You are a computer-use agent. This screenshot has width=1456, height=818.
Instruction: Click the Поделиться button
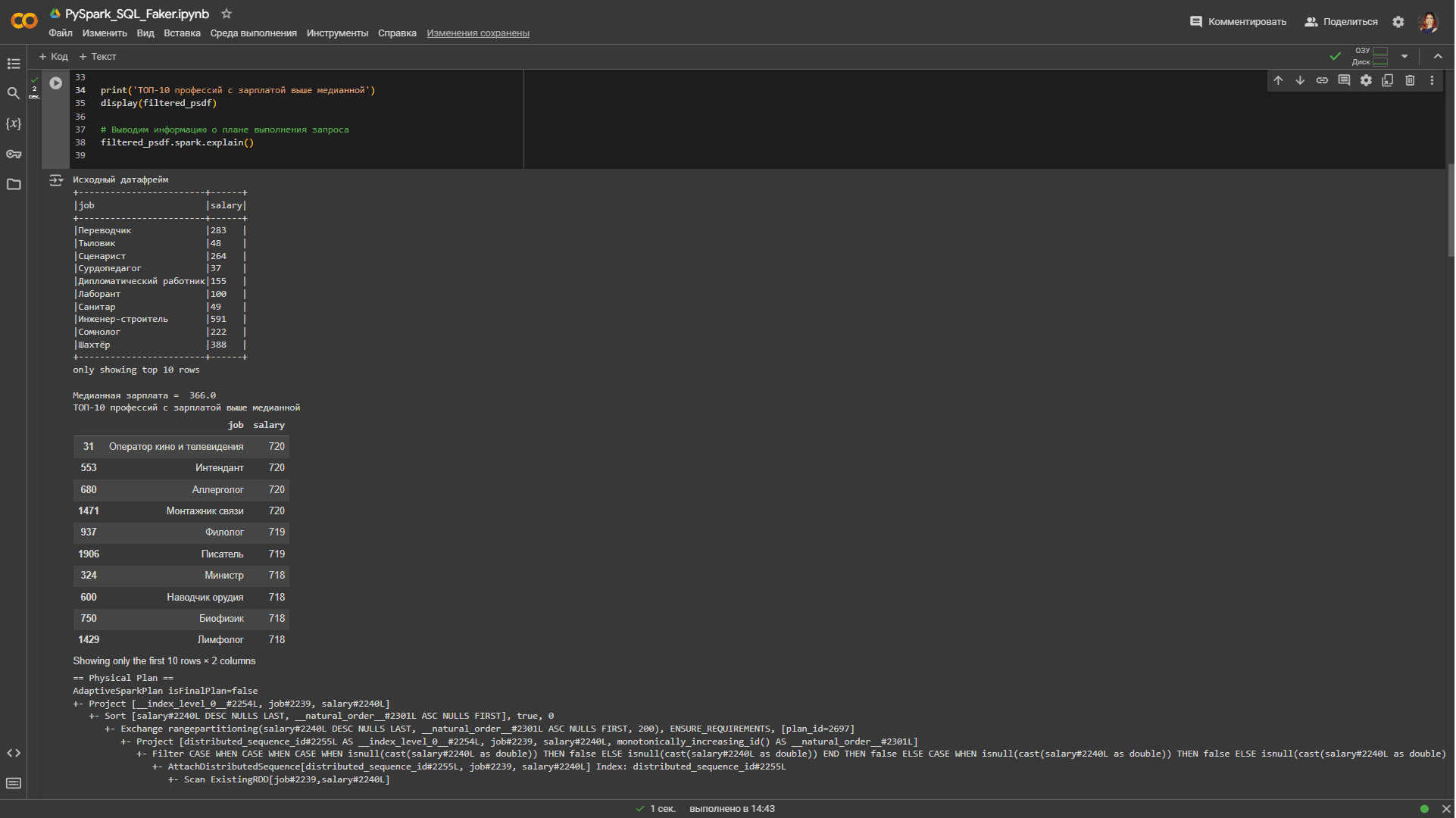click(x=1341, y=22)
